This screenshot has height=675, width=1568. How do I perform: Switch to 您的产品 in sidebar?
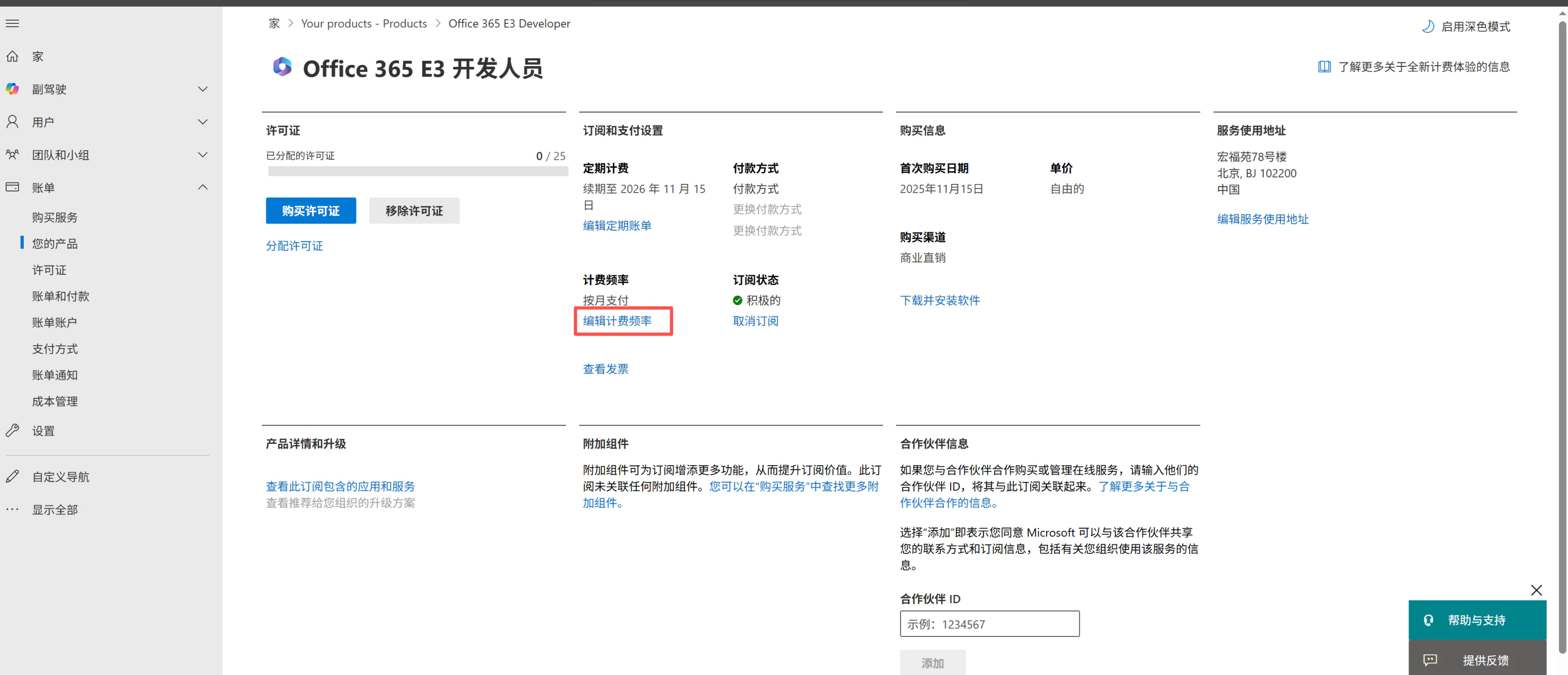pyautogui.click(x=54, y=243)
